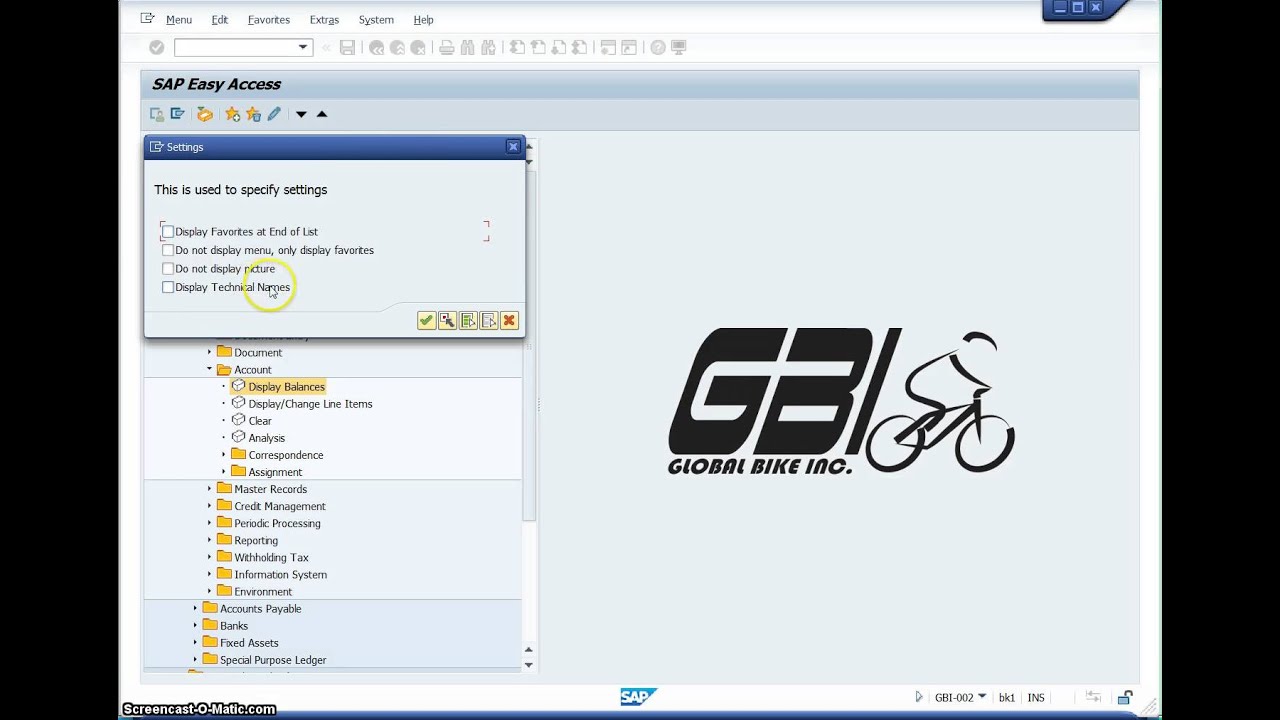
Task: Open the Help menu
Action: [x=423, y=20]
